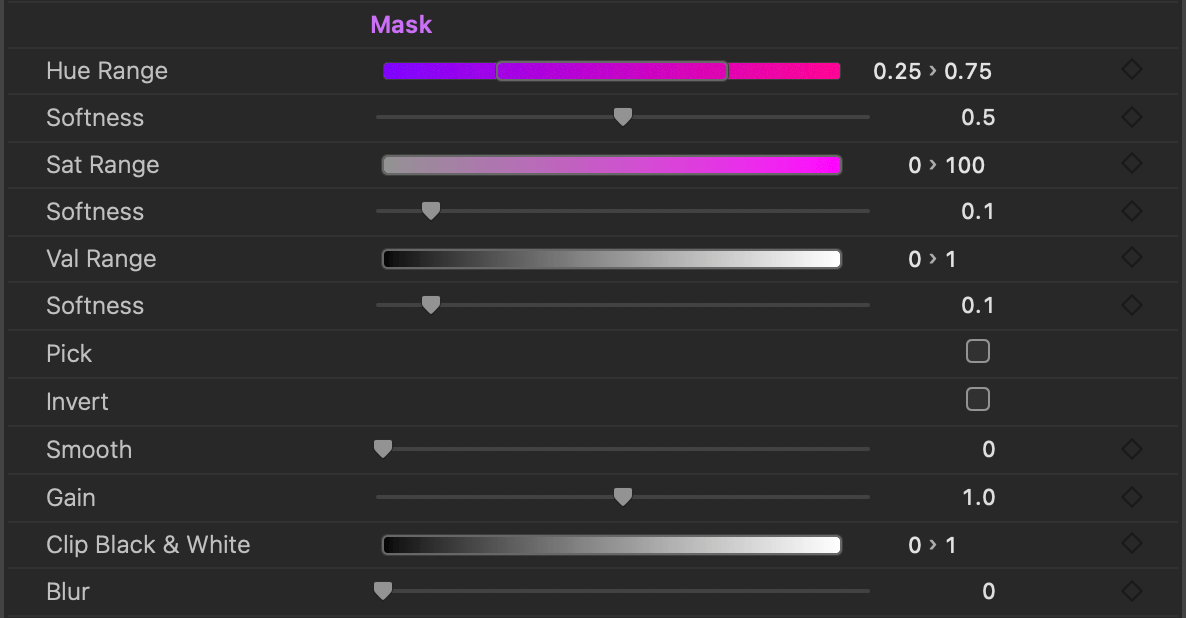Add keyframe for Val Range

[1131, 258]
